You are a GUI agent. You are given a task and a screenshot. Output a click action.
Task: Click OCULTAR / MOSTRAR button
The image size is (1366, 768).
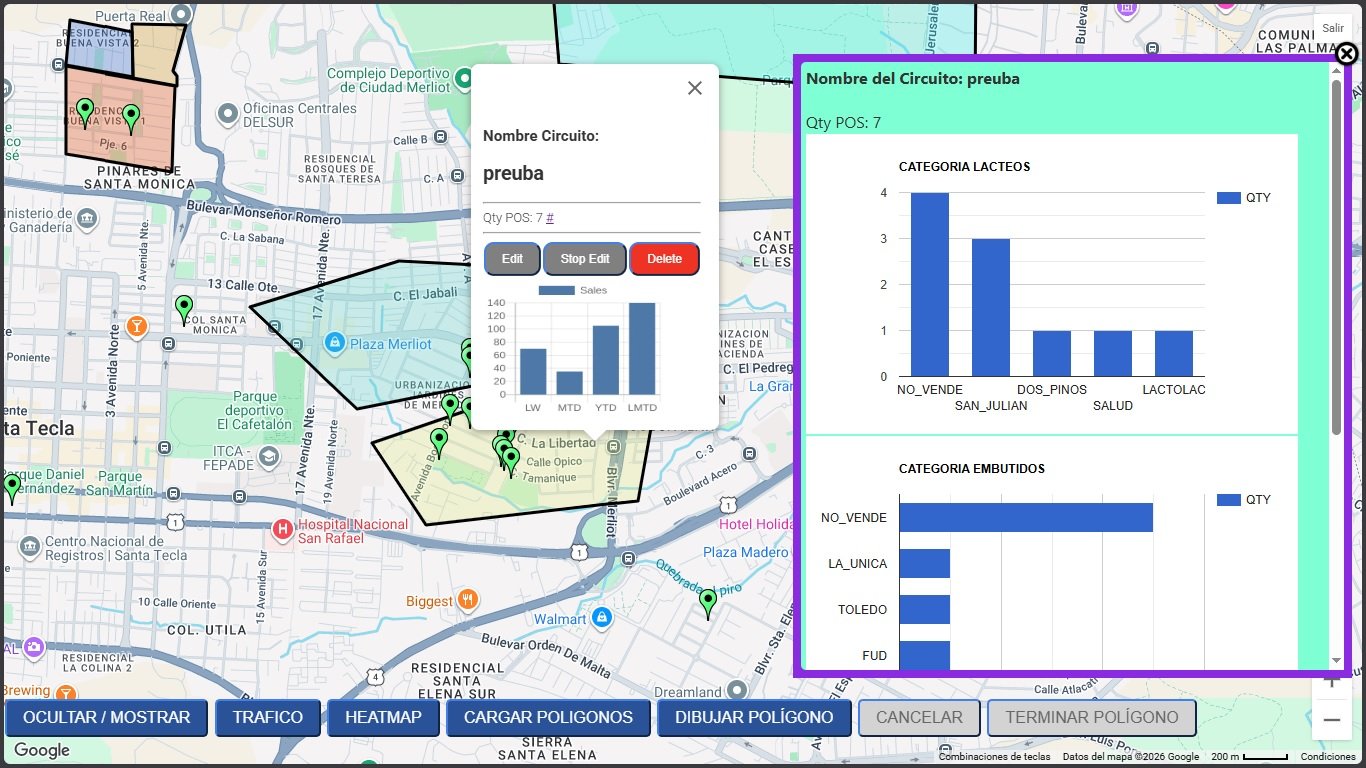pos(106,717)
